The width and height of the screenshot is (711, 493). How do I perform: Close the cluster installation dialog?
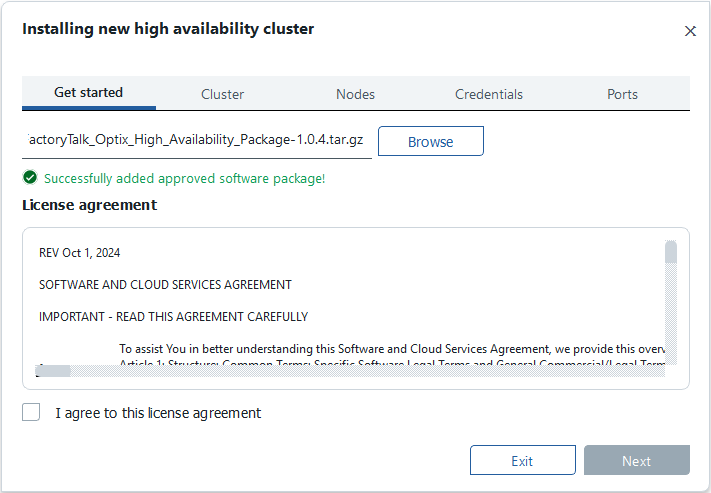(x=690, y=31)
